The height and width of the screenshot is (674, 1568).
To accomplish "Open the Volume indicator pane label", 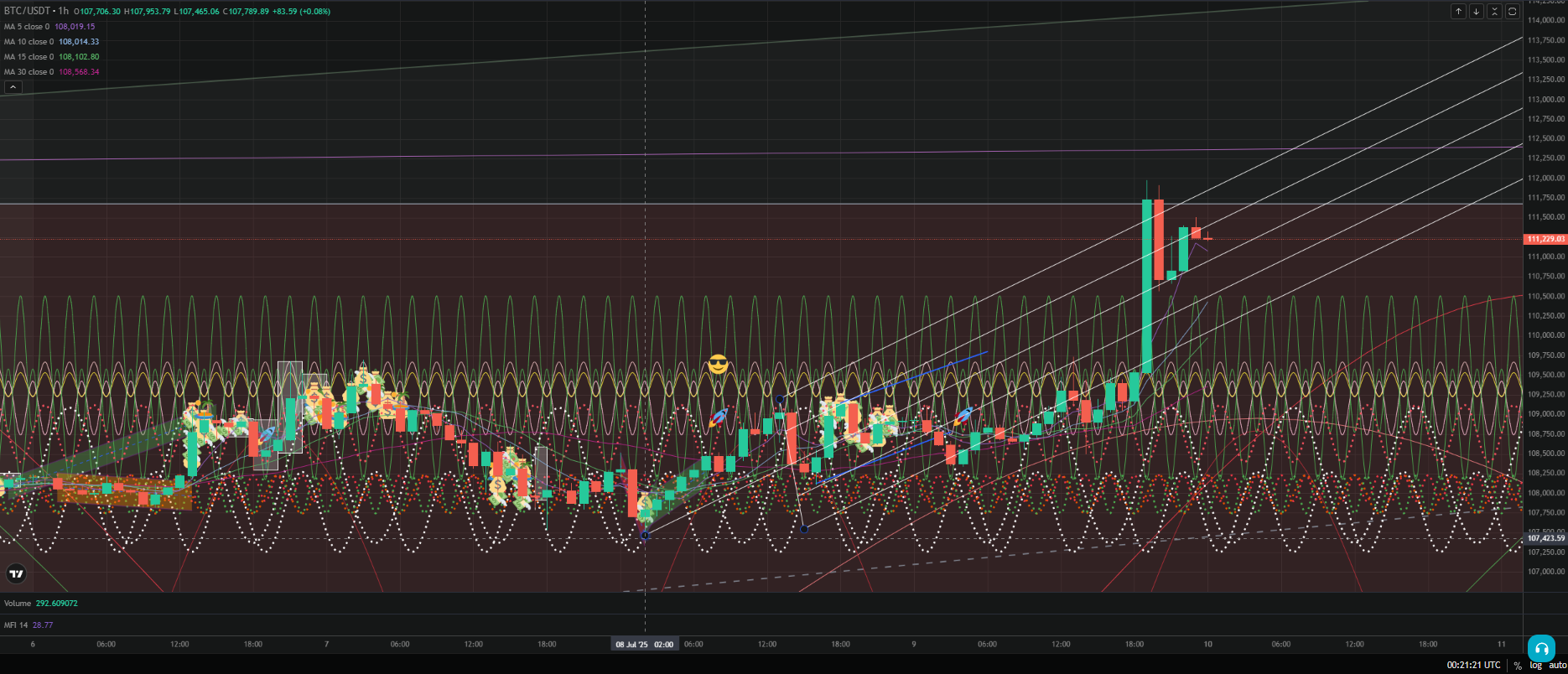I will [x=18, y=604].
